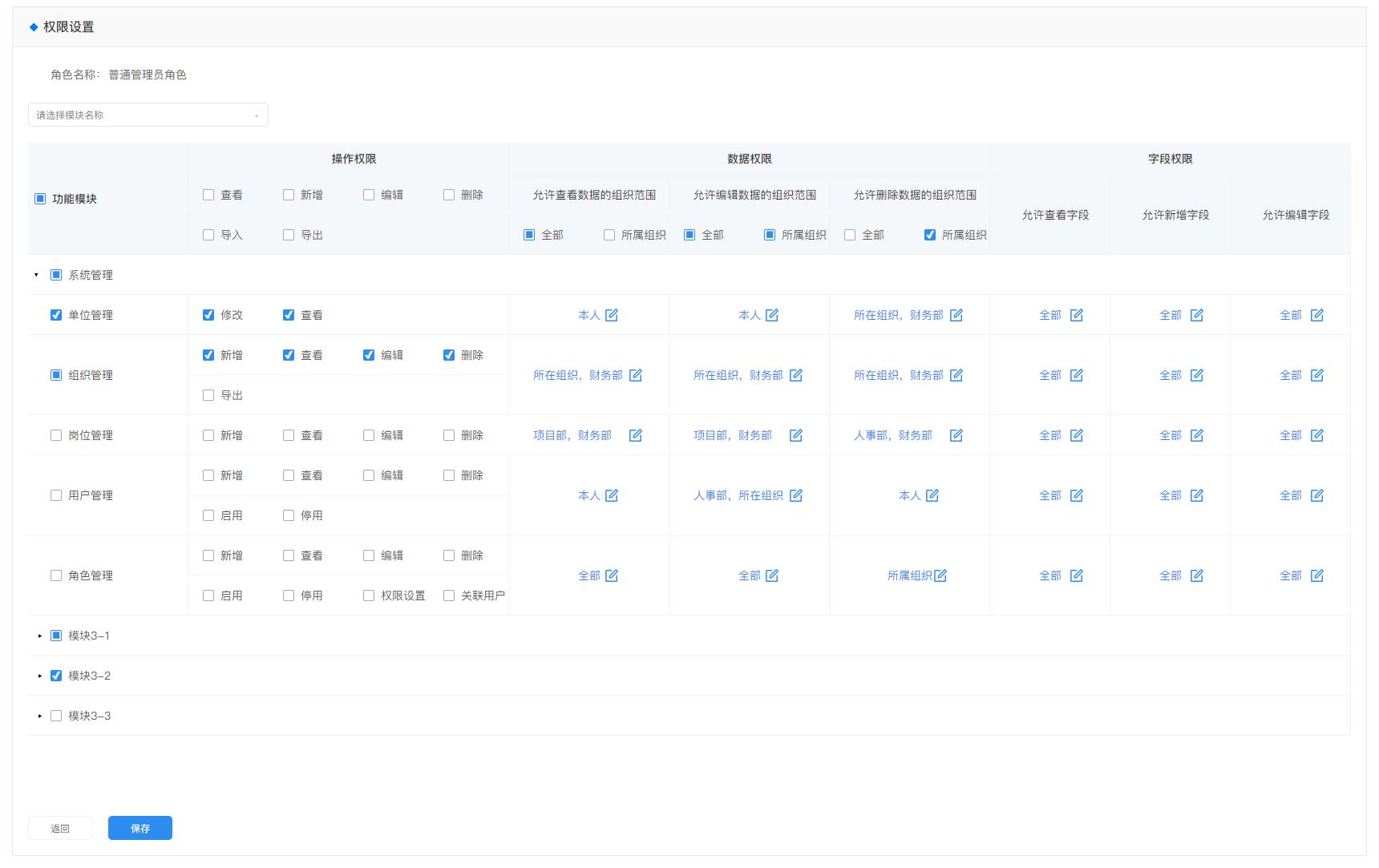Click the 返回 button

tap(60, 828)
